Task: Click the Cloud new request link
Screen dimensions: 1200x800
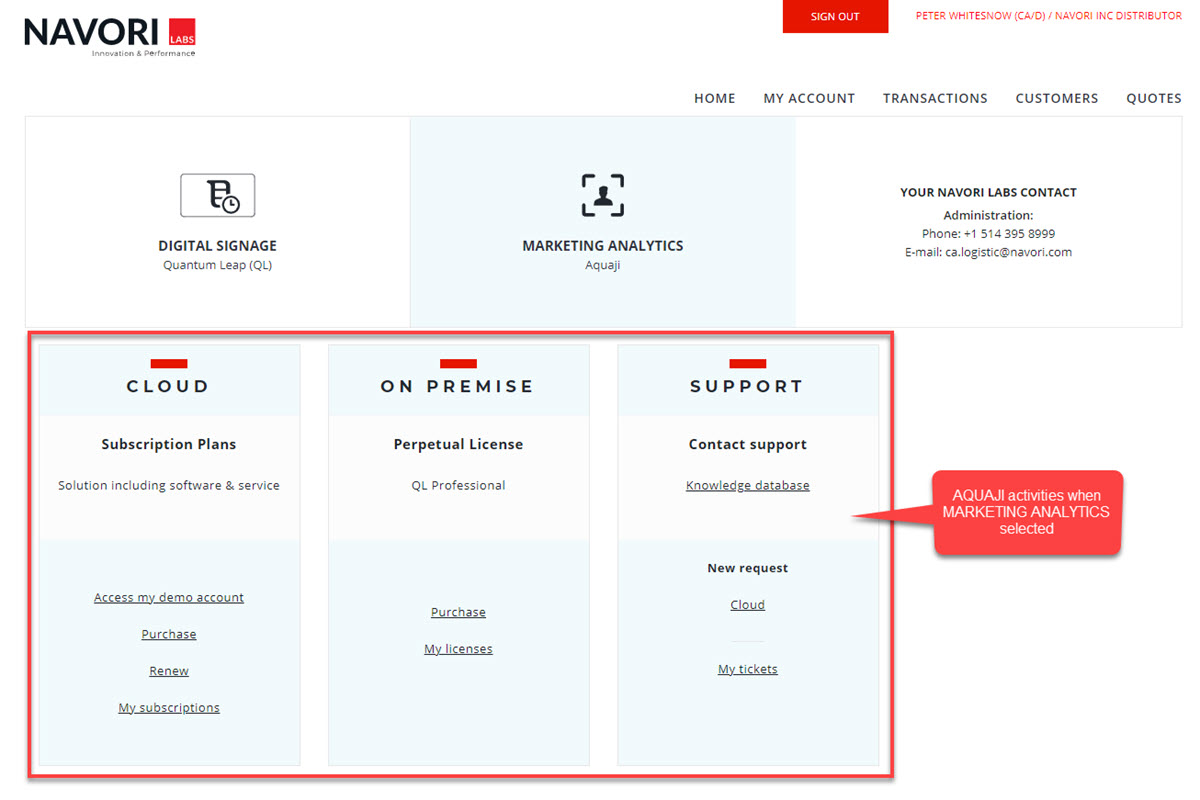Action: 747,605
